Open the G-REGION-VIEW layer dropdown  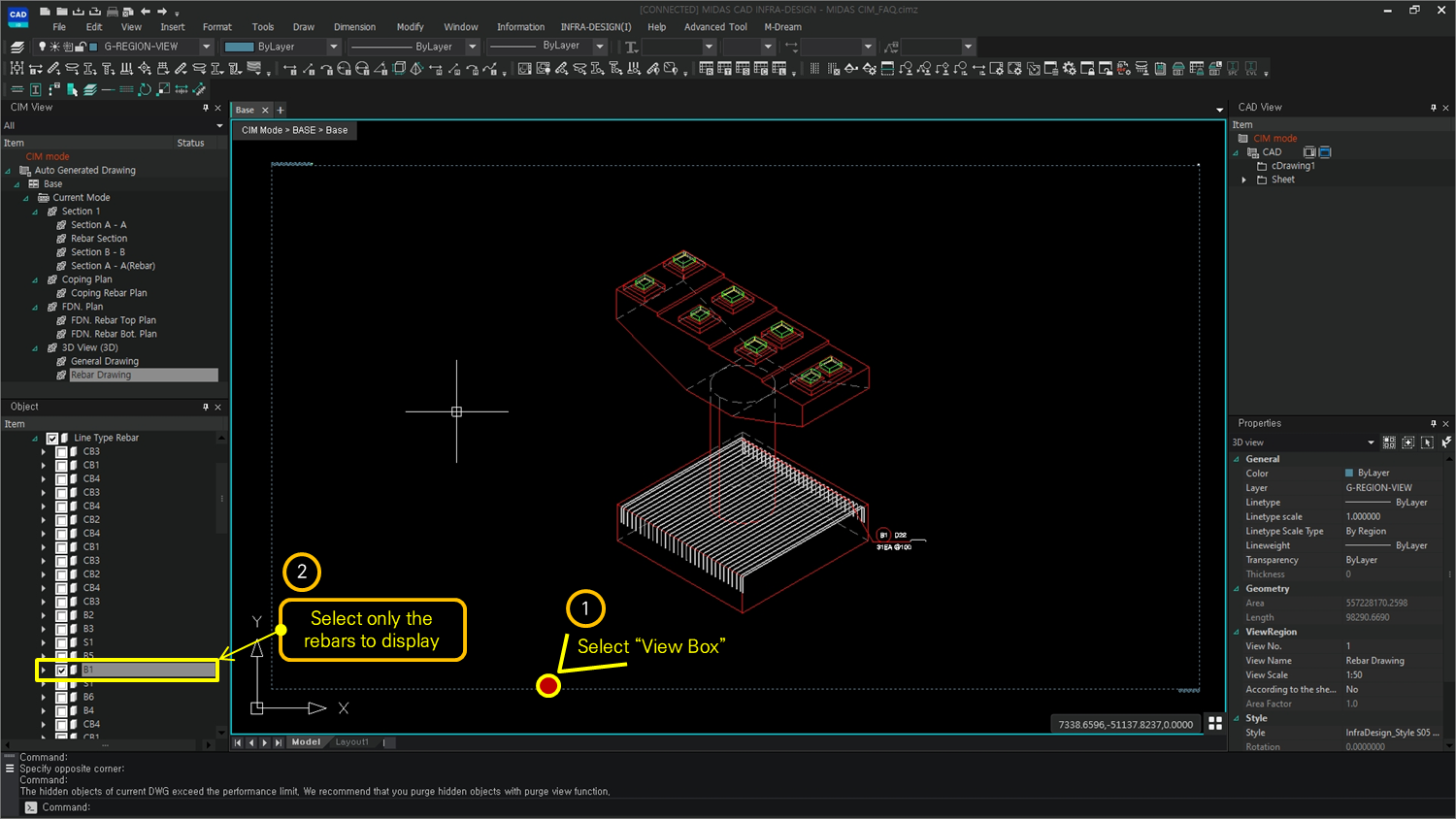point(206,46)
